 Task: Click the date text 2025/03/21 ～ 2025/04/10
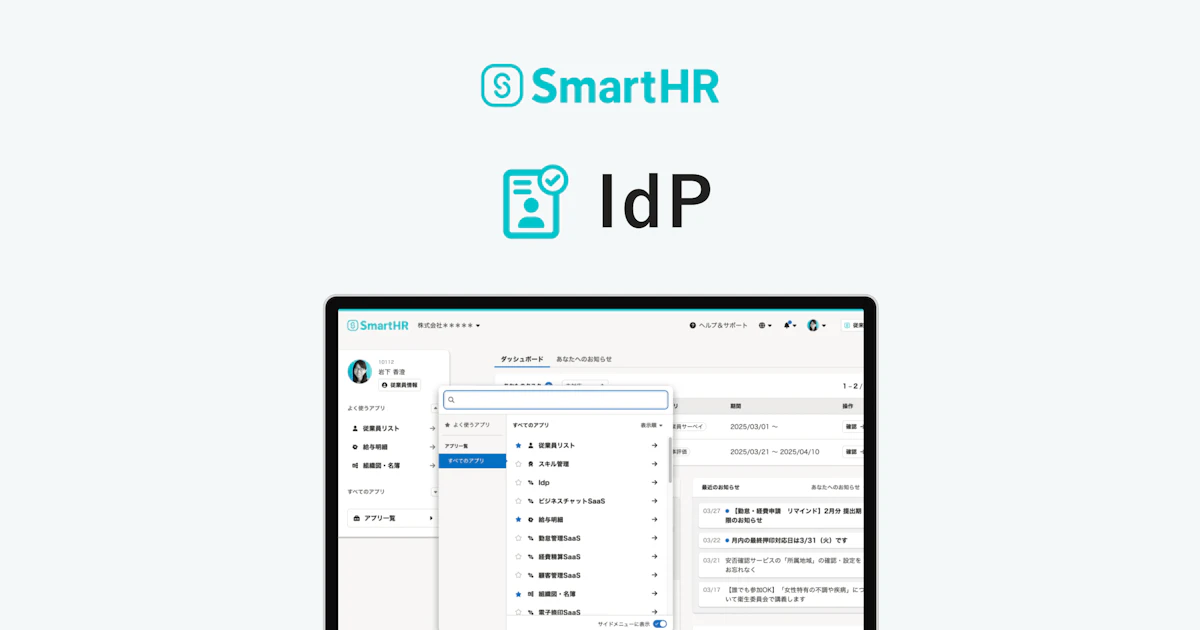pos(774,452)
